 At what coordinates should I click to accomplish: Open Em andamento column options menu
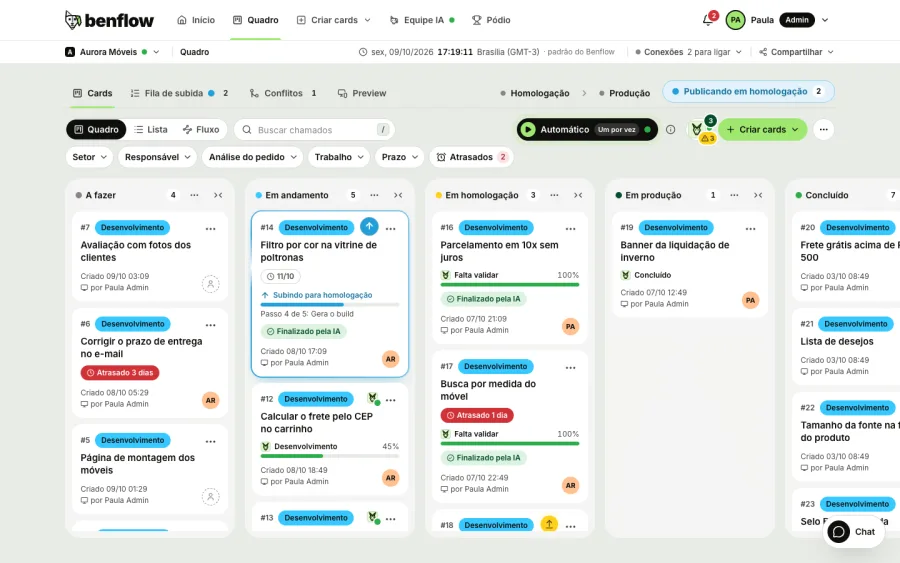coord(374,195)
